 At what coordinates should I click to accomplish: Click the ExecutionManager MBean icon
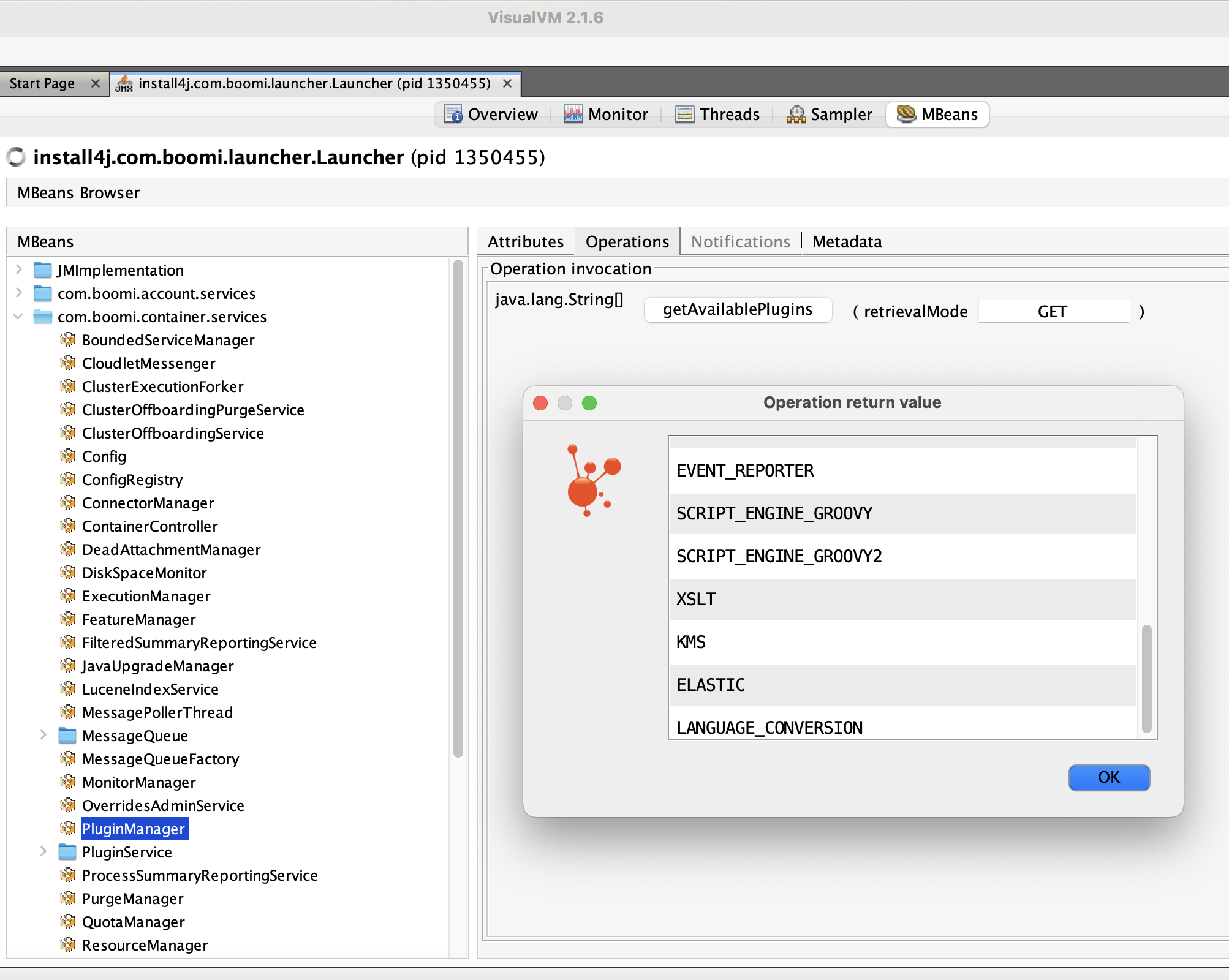69,596
